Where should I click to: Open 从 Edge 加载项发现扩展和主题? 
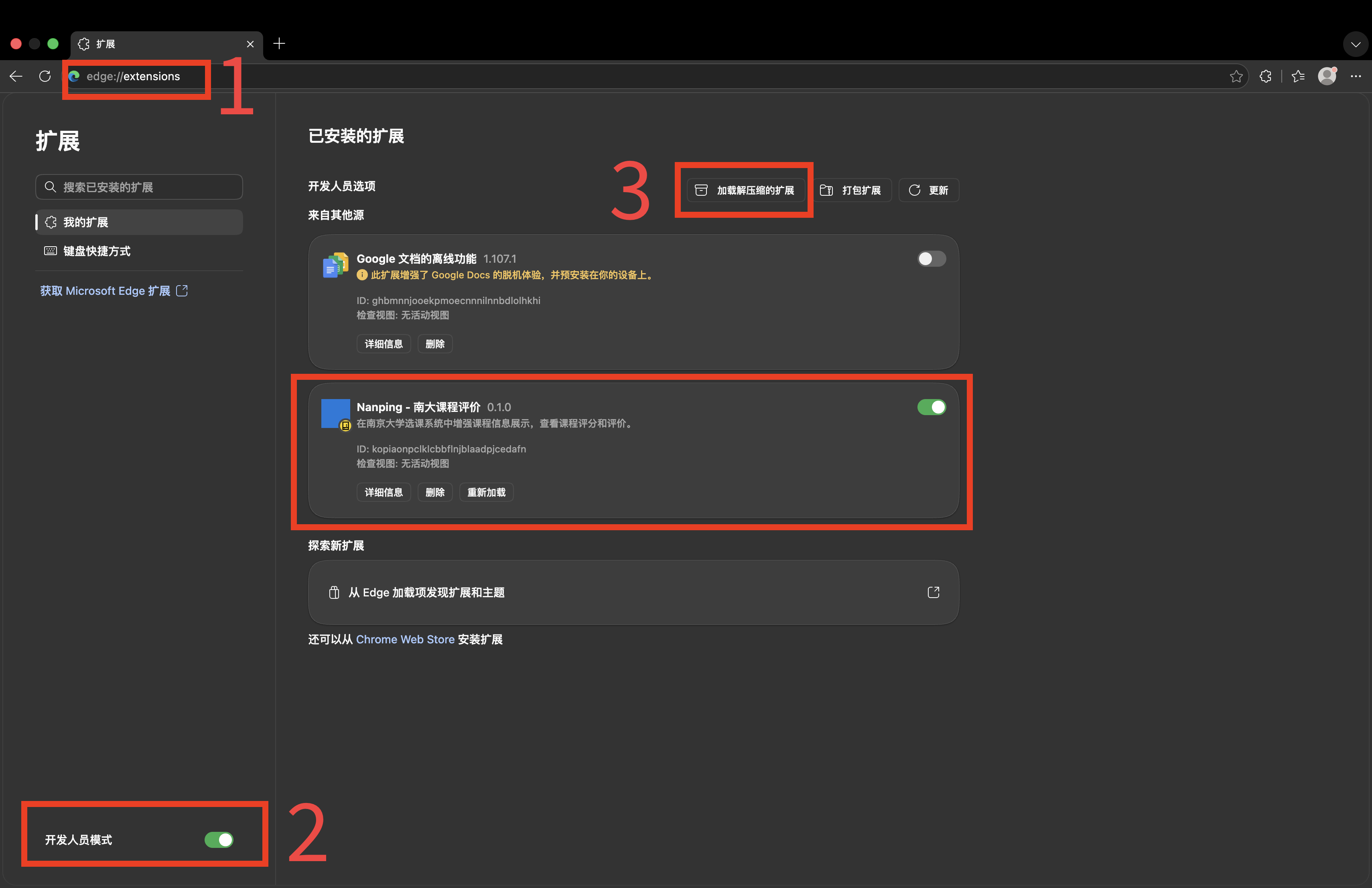[633, 592]
